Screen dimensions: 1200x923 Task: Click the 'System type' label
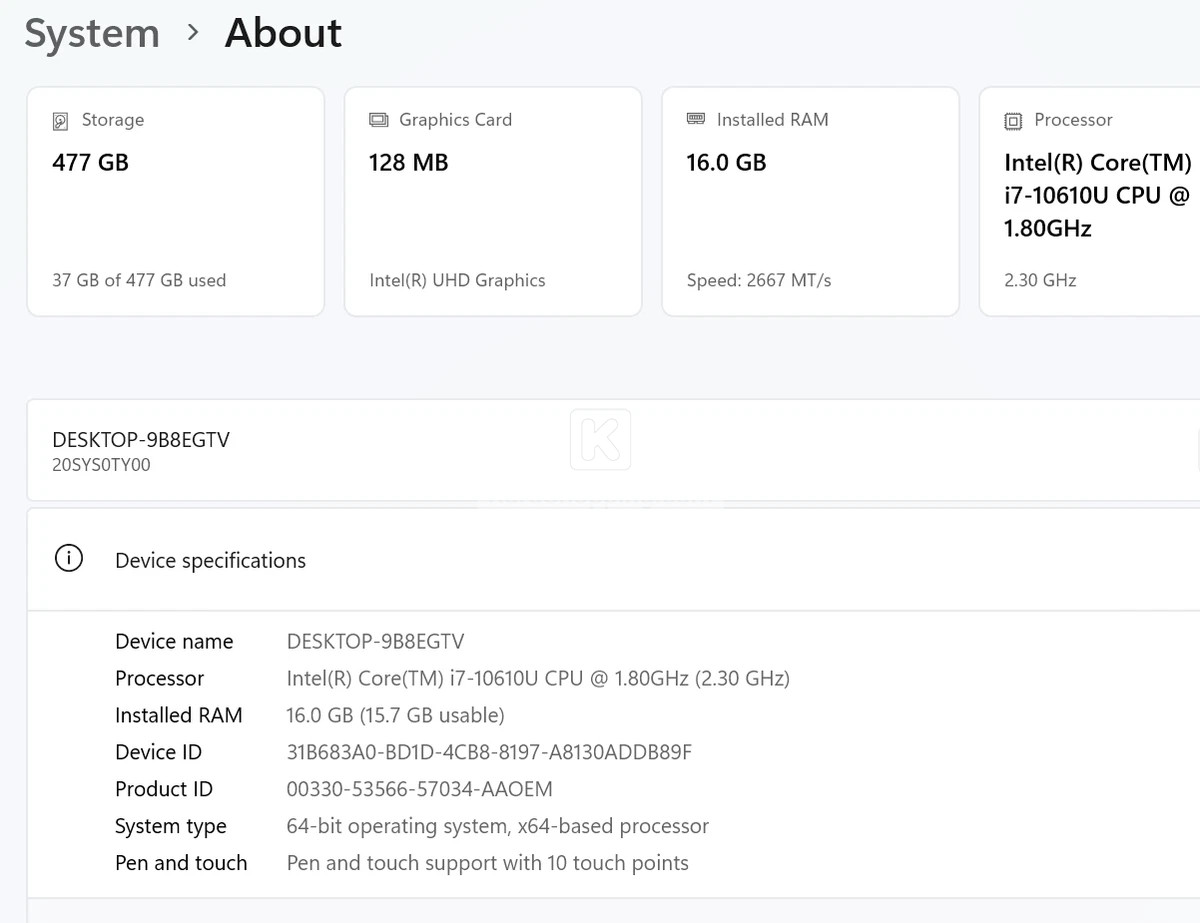point(171,827)
